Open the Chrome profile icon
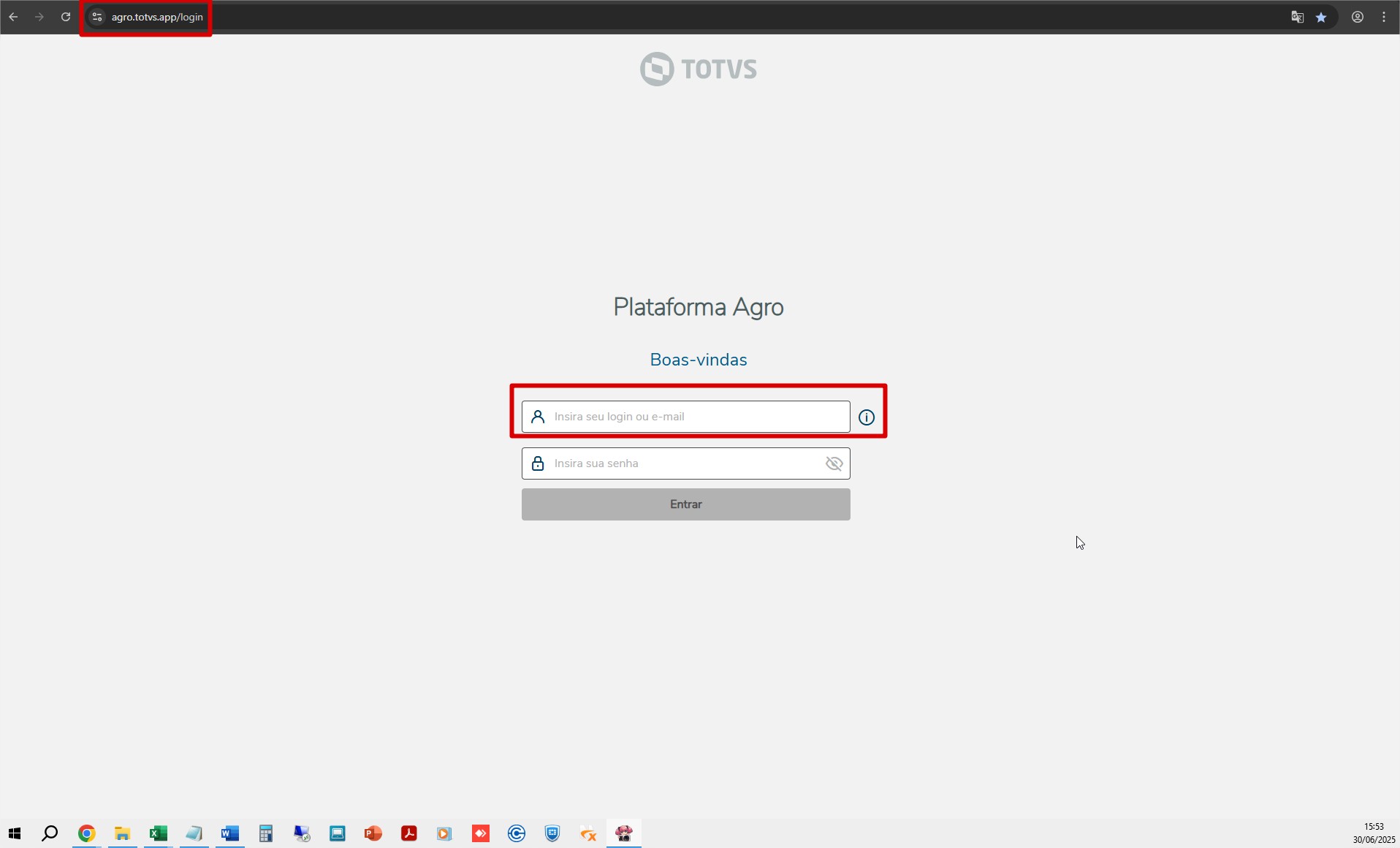 1358,17
